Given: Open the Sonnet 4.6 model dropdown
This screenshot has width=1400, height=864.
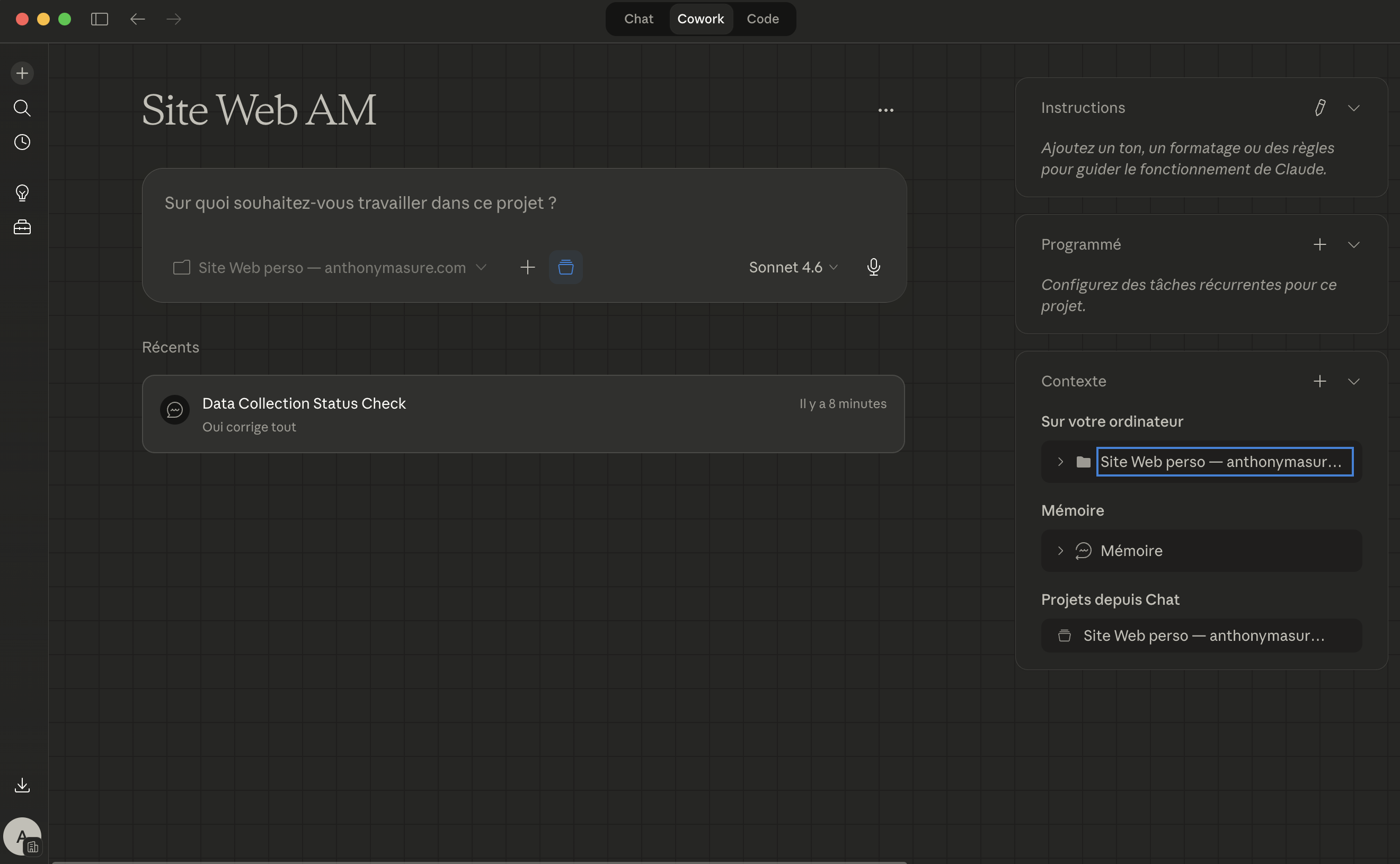Looking at the screenshot, I should tap(793, 267).
